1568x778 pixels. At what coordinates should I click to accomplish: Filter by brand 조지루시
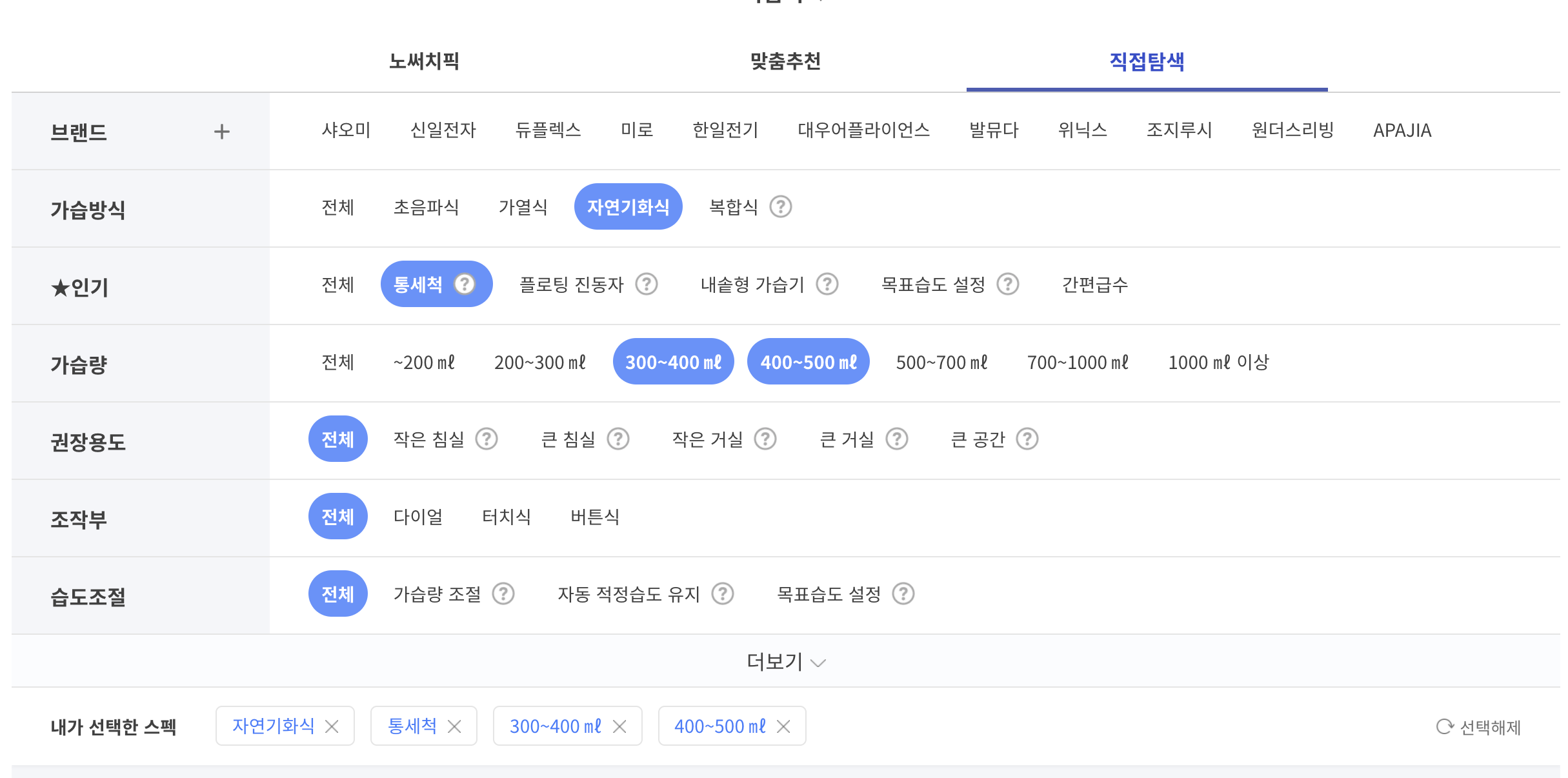click(x=1179, y=130)
